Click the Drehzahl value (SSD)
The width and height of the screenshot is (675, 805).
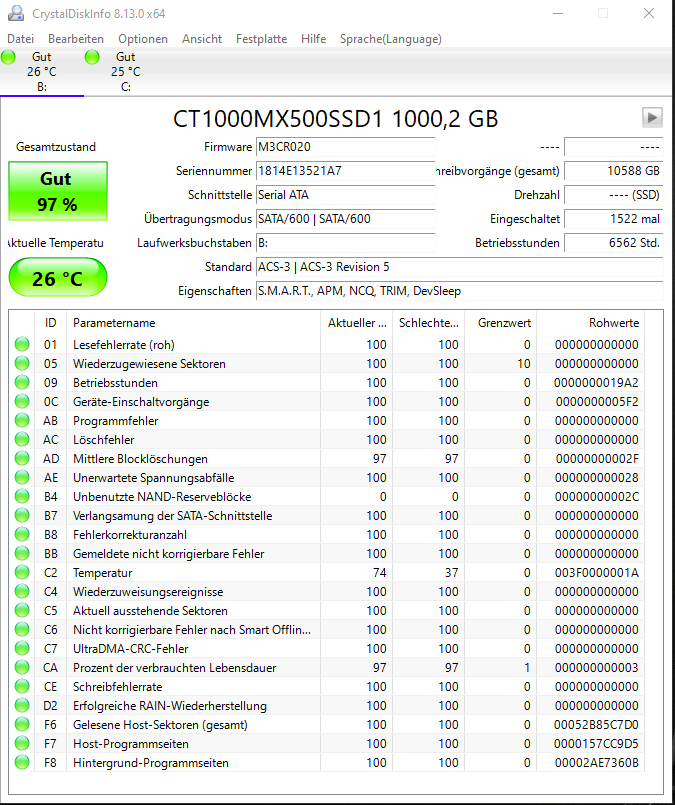[613, 195]
